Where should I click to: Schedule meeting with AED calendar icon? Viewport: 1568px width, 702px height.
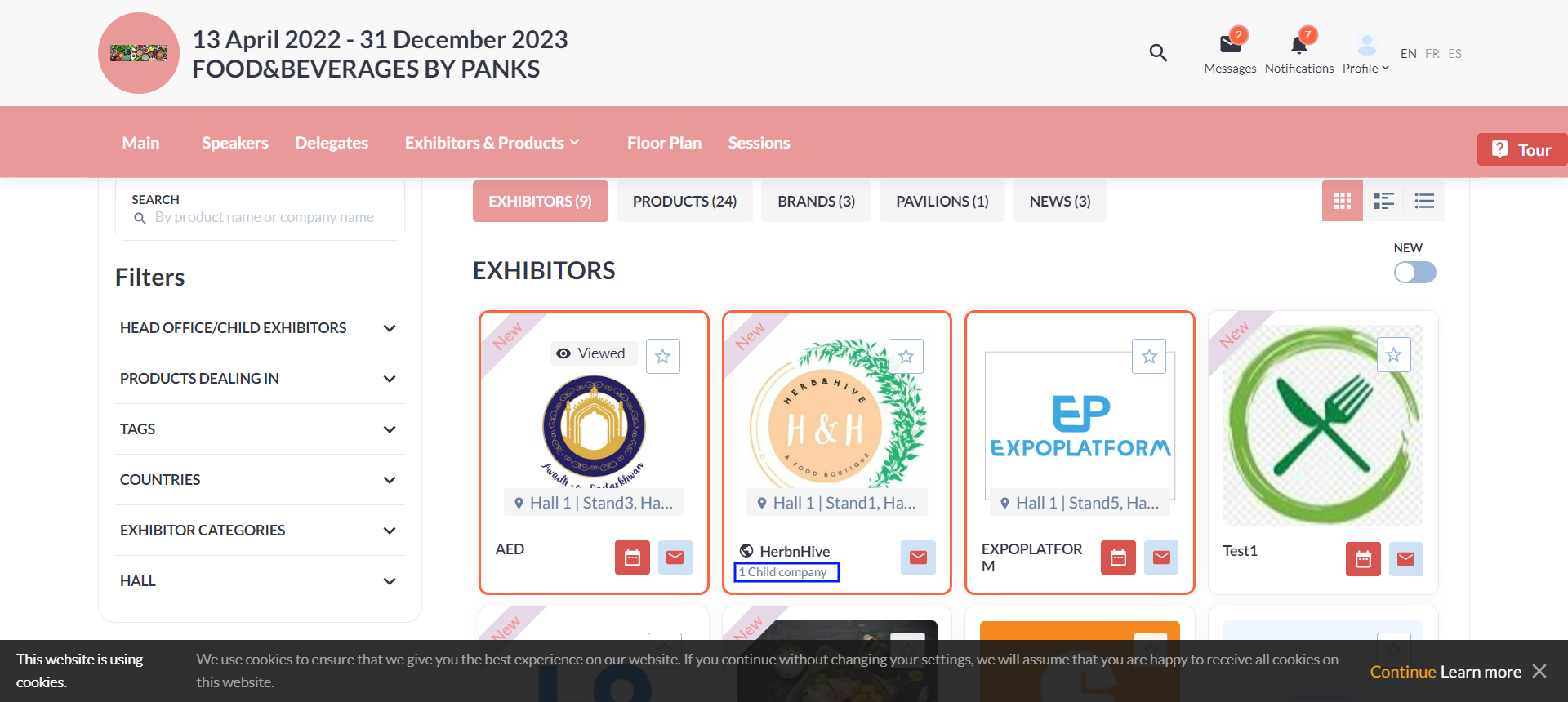tap(632, 558)
